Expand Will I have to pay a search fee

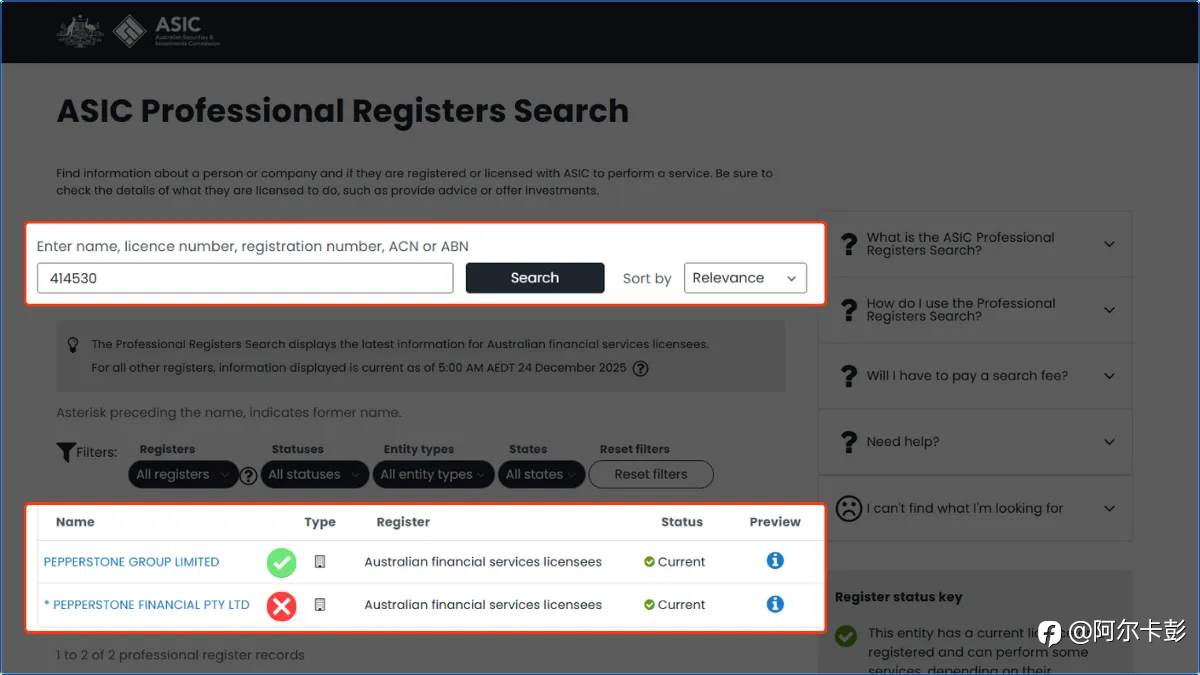(976, 376)
